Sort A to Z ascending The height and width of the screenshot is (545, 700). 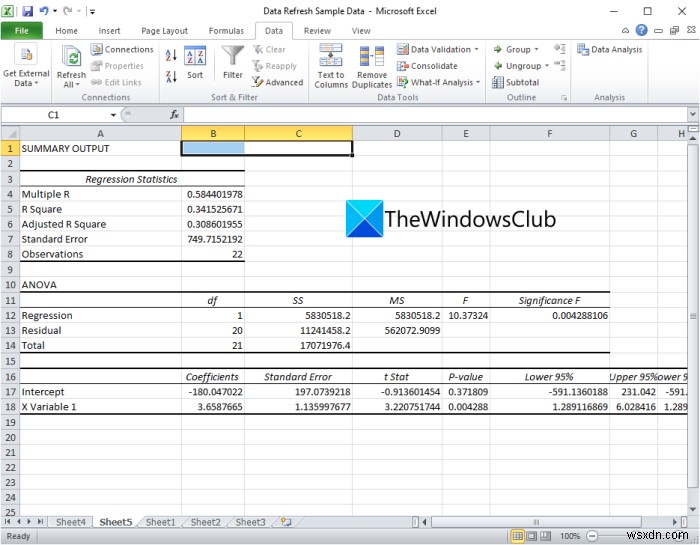(x=171, y=55)
